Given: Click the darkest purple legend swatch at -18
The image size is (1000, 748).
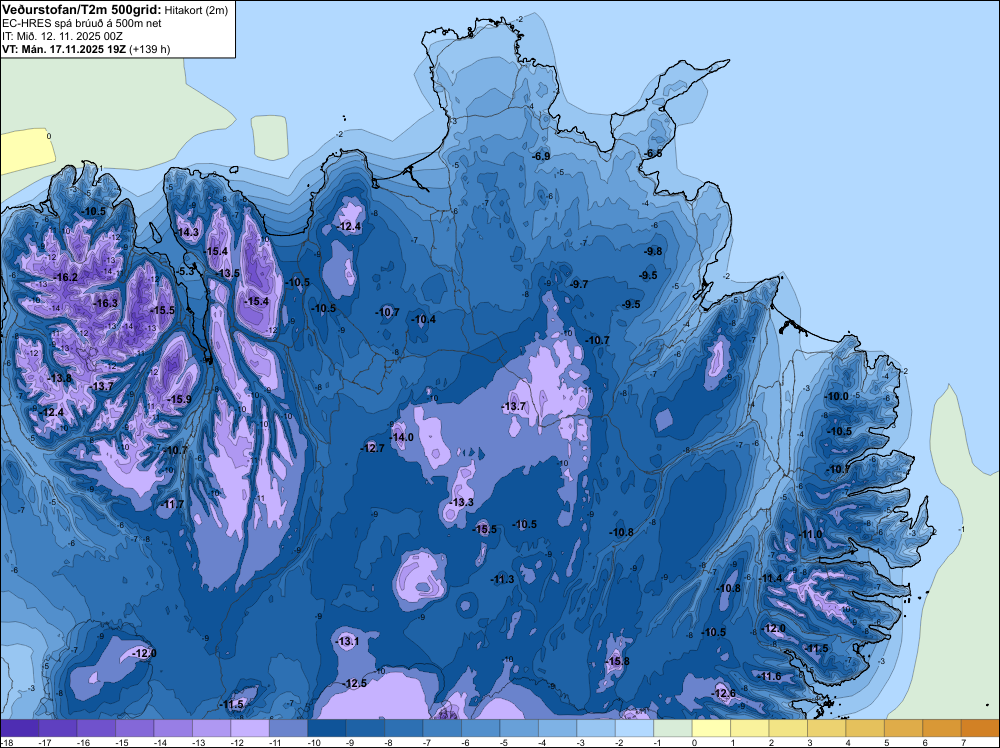Looking at the screenshot, I should pyautogui.click(x=19, y=728).
